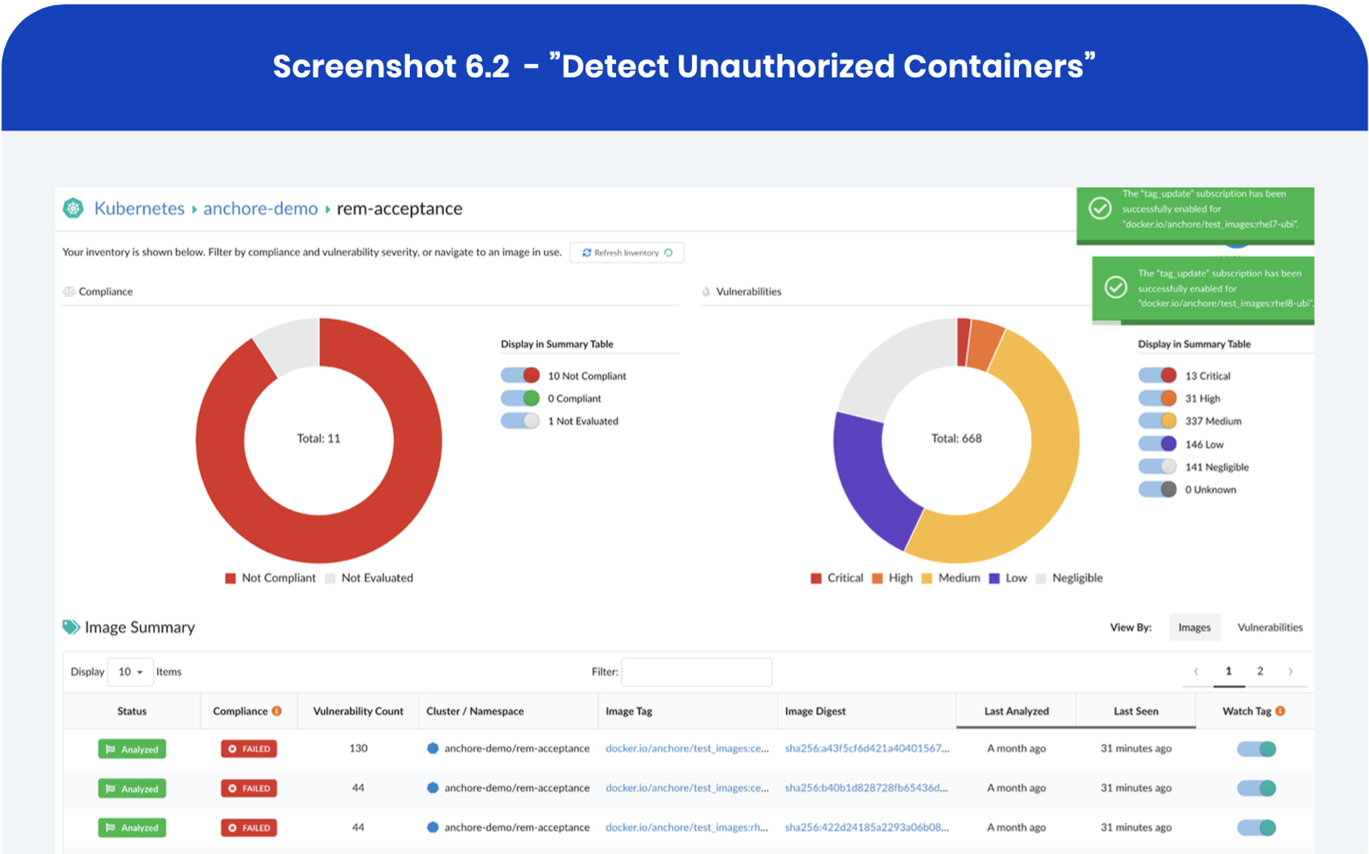Select the Images view tab
Image resolution: width=1369 pixels, height=854 pixels.
click(x=1196, y=627)
